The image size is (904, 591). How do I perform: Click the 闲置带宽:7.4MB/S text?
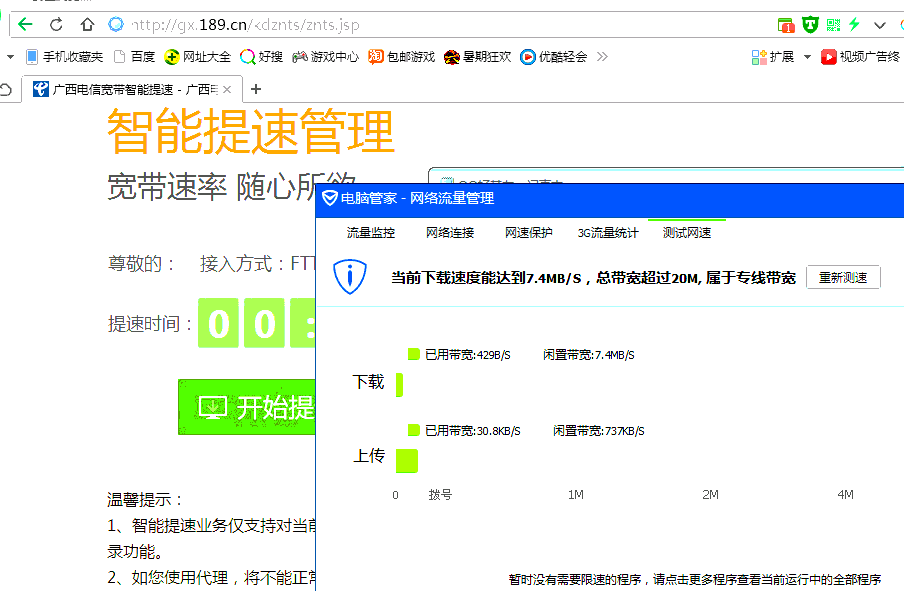(x=589, y=355)
